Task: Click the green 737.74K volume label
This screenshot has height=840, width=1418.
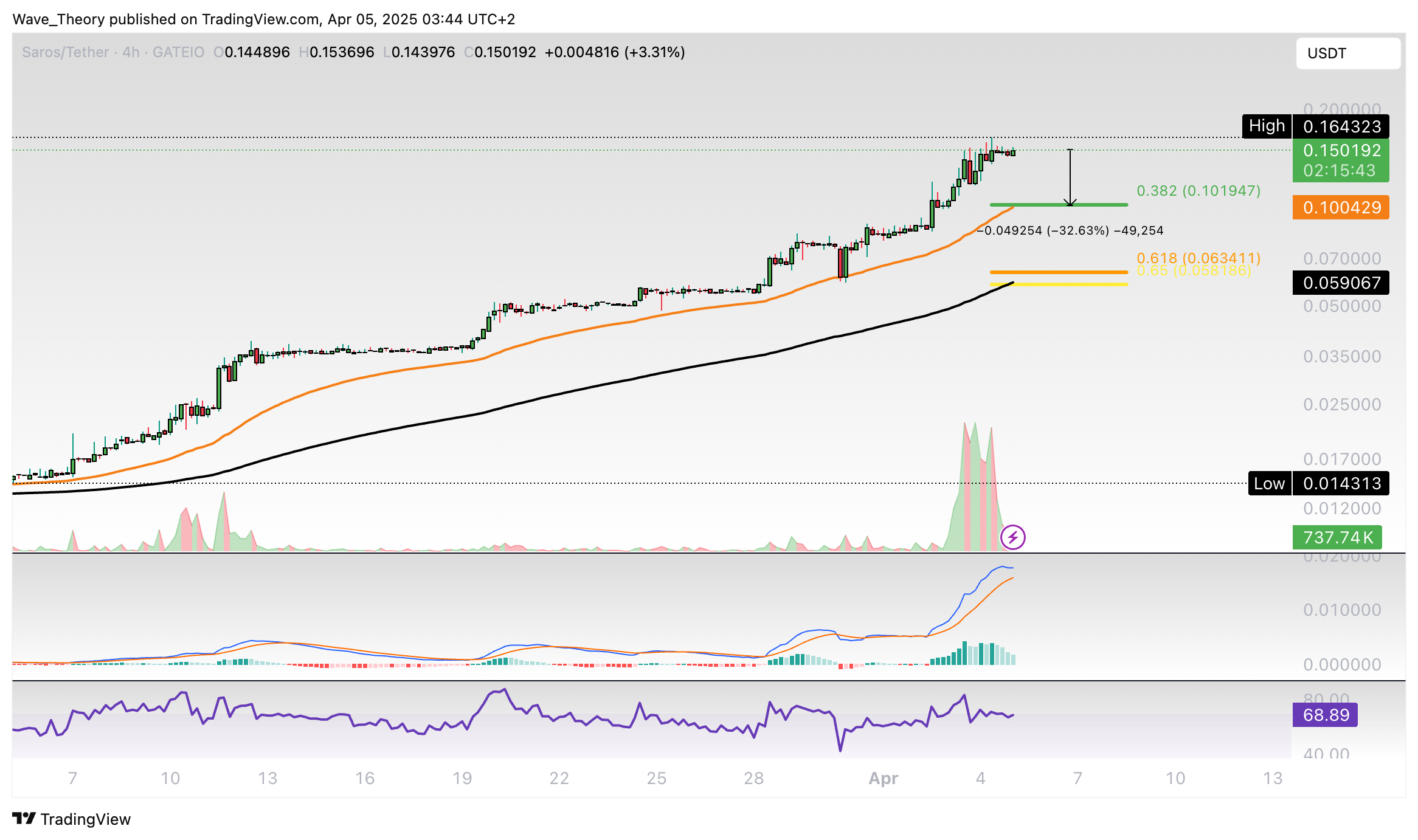Action: [x=1337, y=537]
